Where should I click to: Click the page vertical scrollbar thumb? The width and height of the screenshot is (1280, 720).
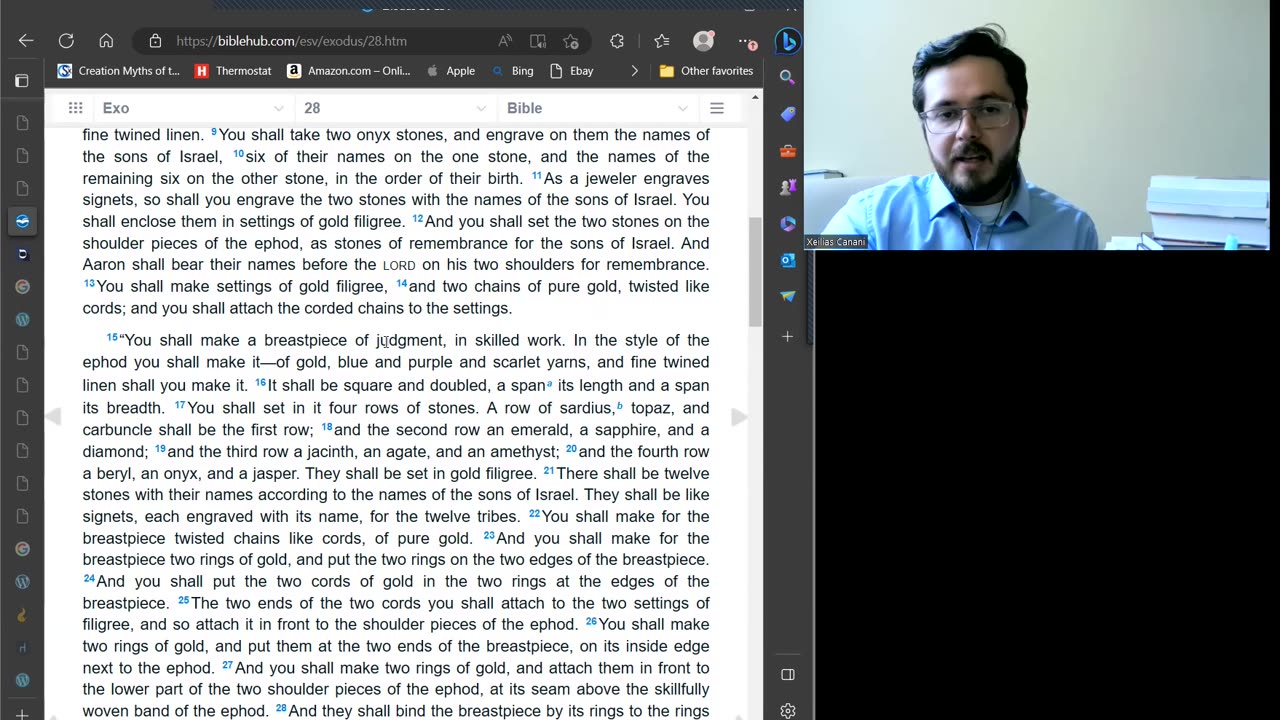(x=755, y=271)
